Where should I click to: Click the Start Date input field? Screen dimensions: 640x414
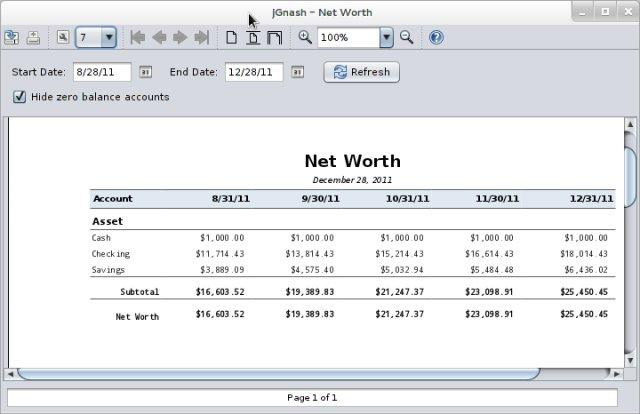coord(102,72)
